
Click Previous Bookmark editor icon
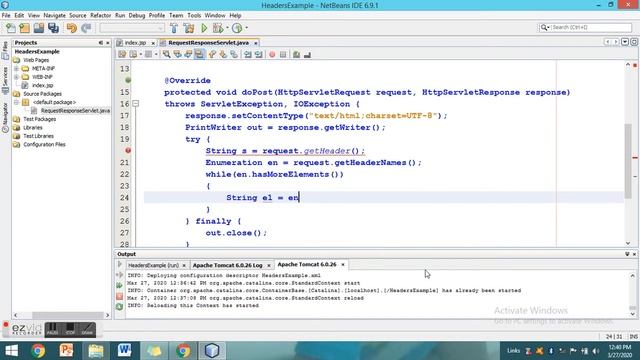[x=212, y=54]
